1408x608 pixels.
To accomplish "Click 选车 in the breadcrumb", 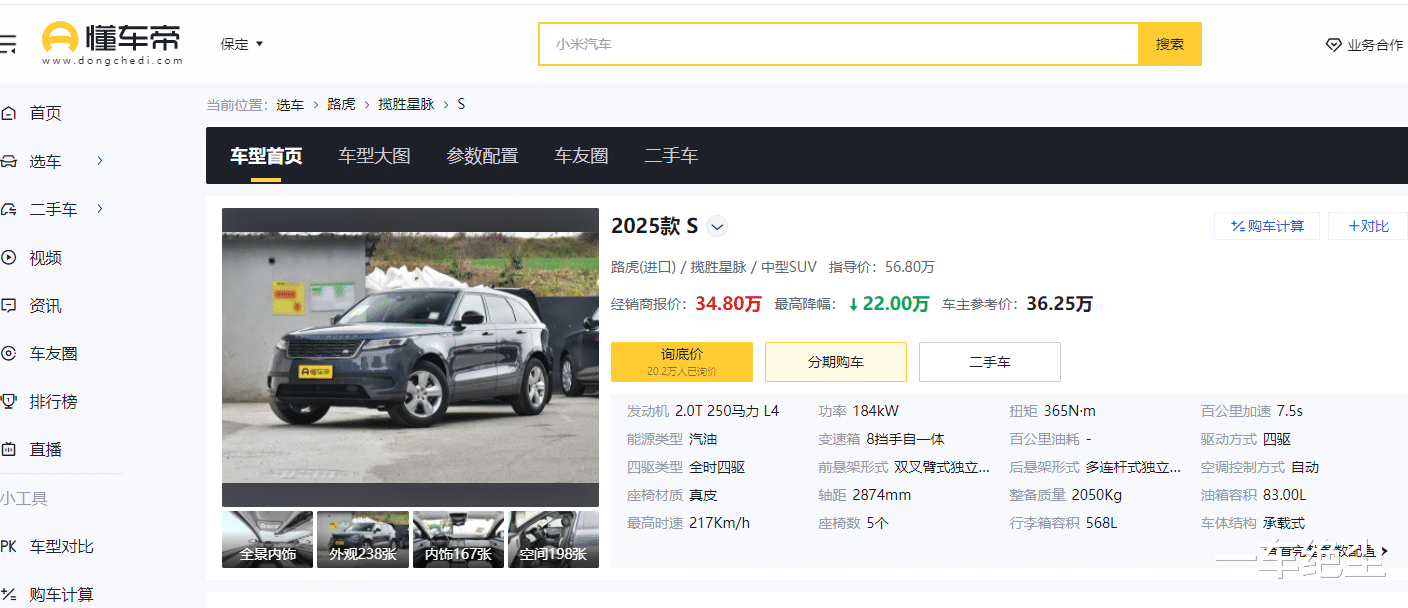I will coord(290,104).
